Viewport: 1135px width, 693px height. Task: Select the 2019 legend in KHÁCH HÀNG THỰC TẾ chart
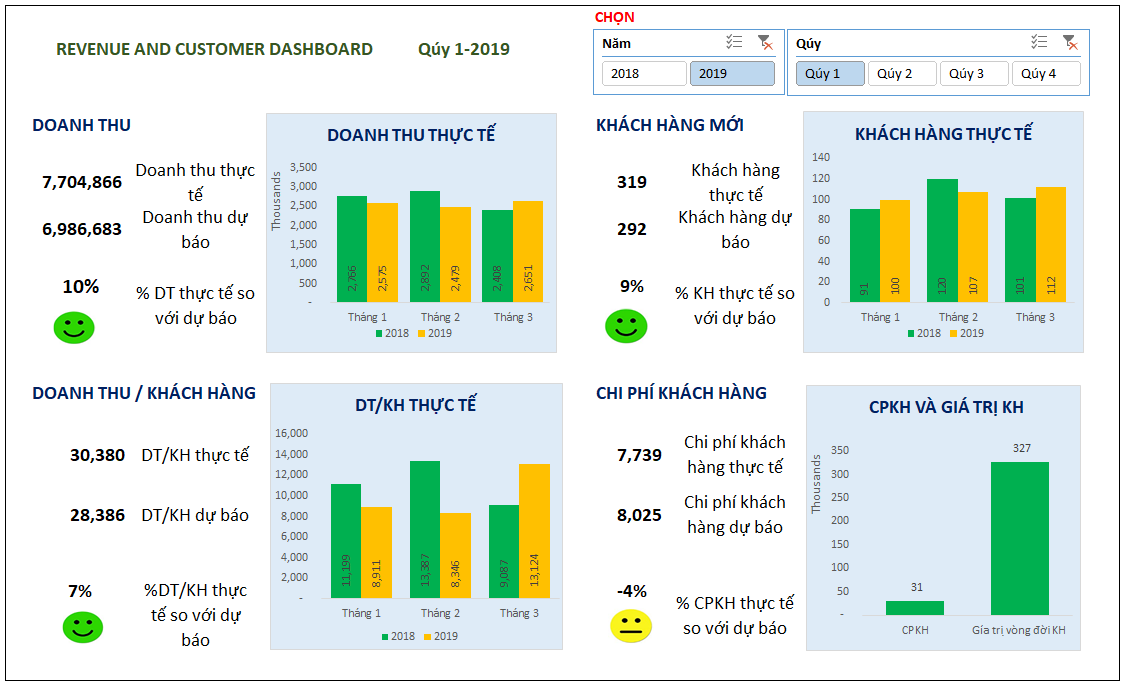(x=967, y=333)
